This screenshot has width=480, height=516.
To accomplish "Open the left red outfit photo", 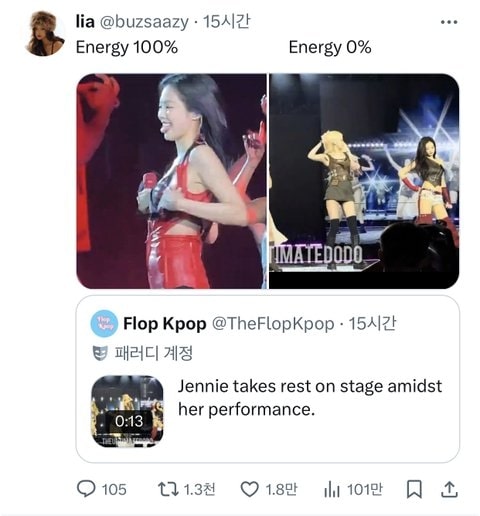I will (x=171, y=181).
